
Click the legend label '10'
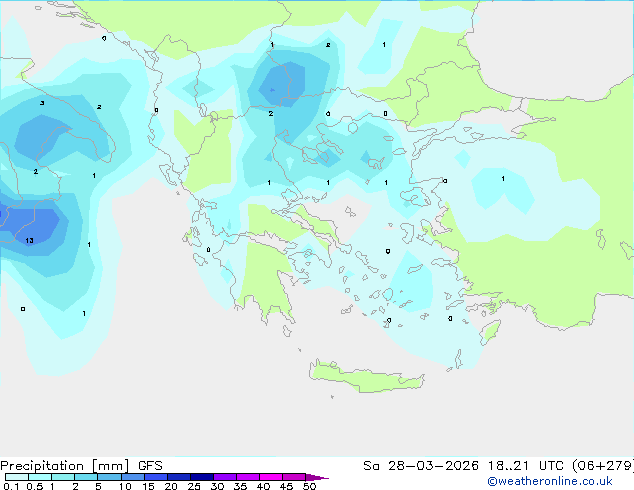pos(125,486)
